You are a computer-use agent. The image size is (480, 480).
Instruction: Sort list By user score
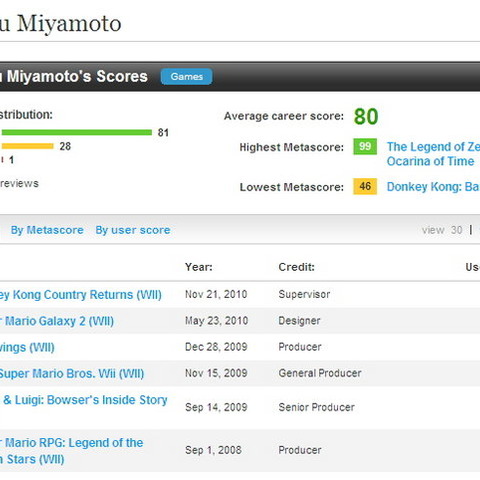[133, 230]
